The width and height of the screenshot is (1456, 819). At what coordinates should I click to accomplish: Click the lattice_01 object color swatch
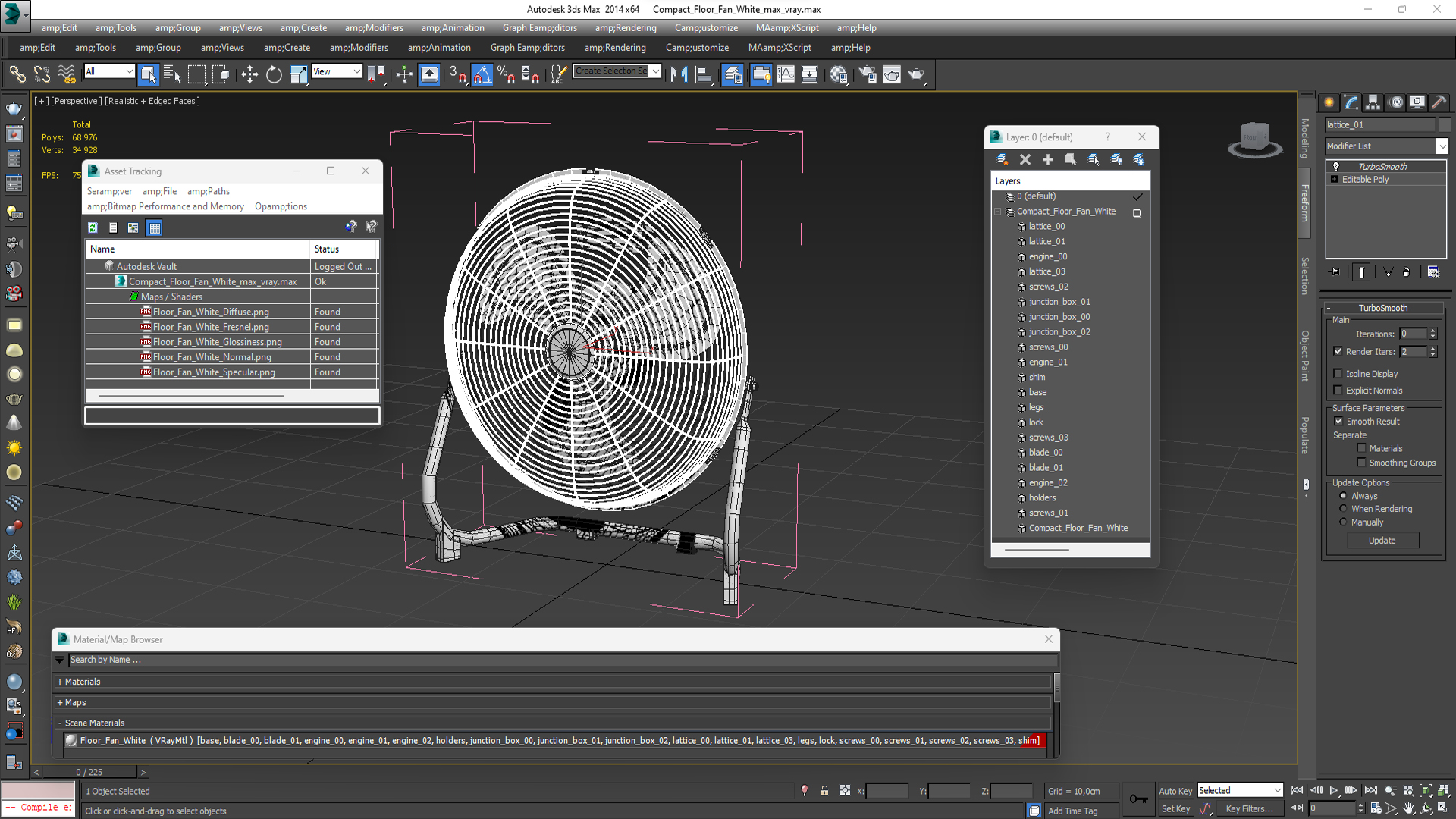point(1445,125)
